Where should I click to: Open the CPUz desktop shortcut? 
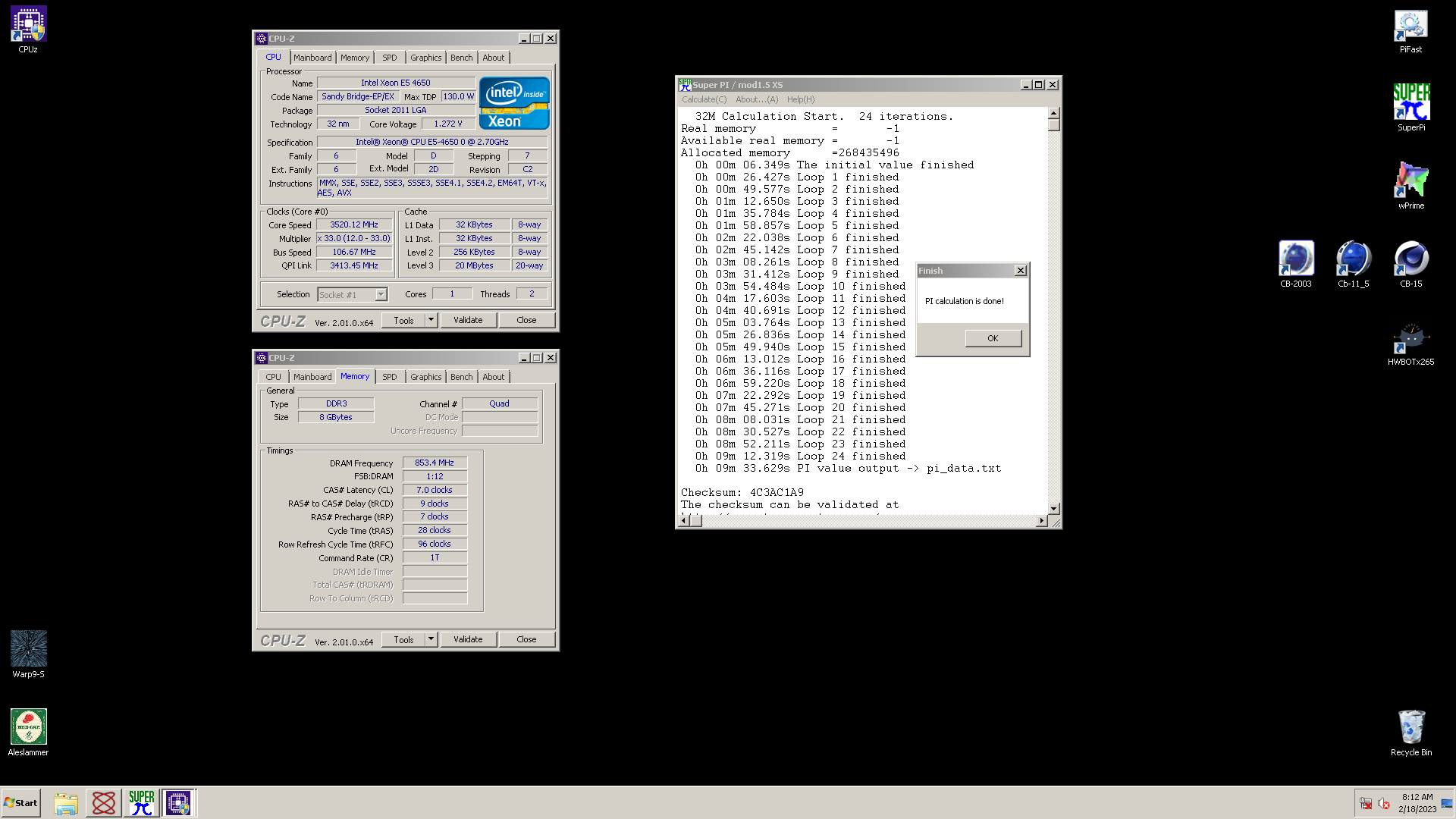click(x=28, y=30)
